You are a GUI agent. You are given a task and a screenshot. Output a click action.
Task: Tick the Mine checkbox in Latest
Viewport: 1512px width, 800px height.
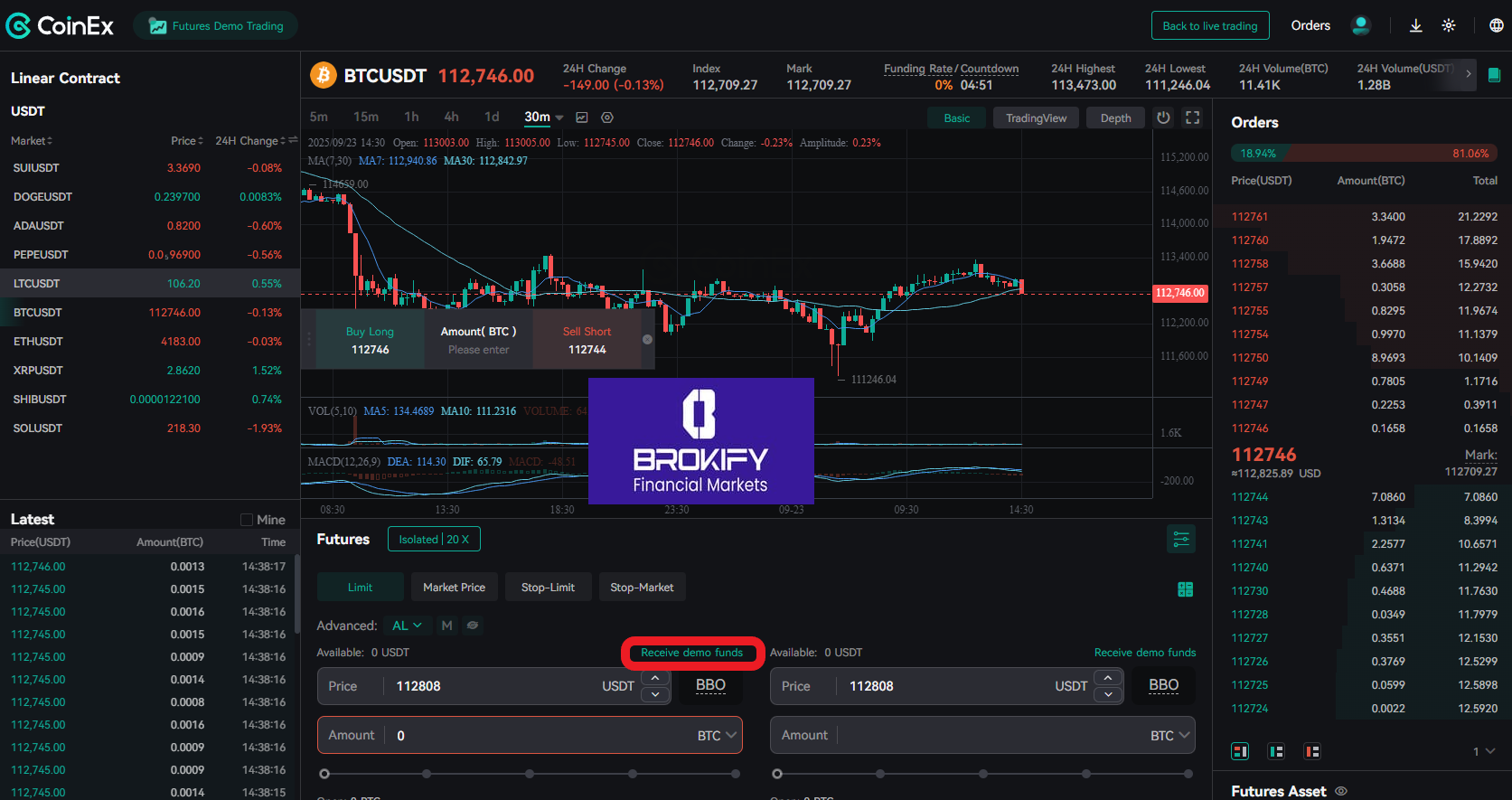coord(247,520)
